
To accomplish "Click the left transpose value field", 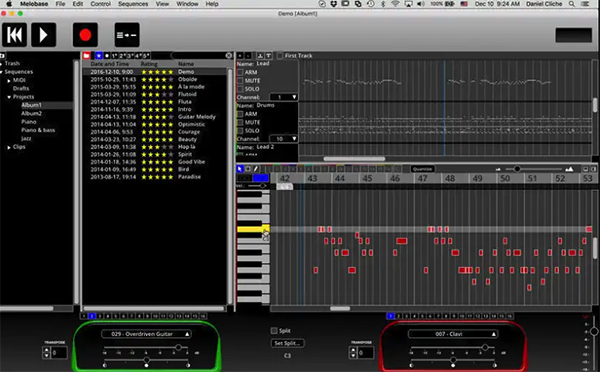I will point(59,352).
